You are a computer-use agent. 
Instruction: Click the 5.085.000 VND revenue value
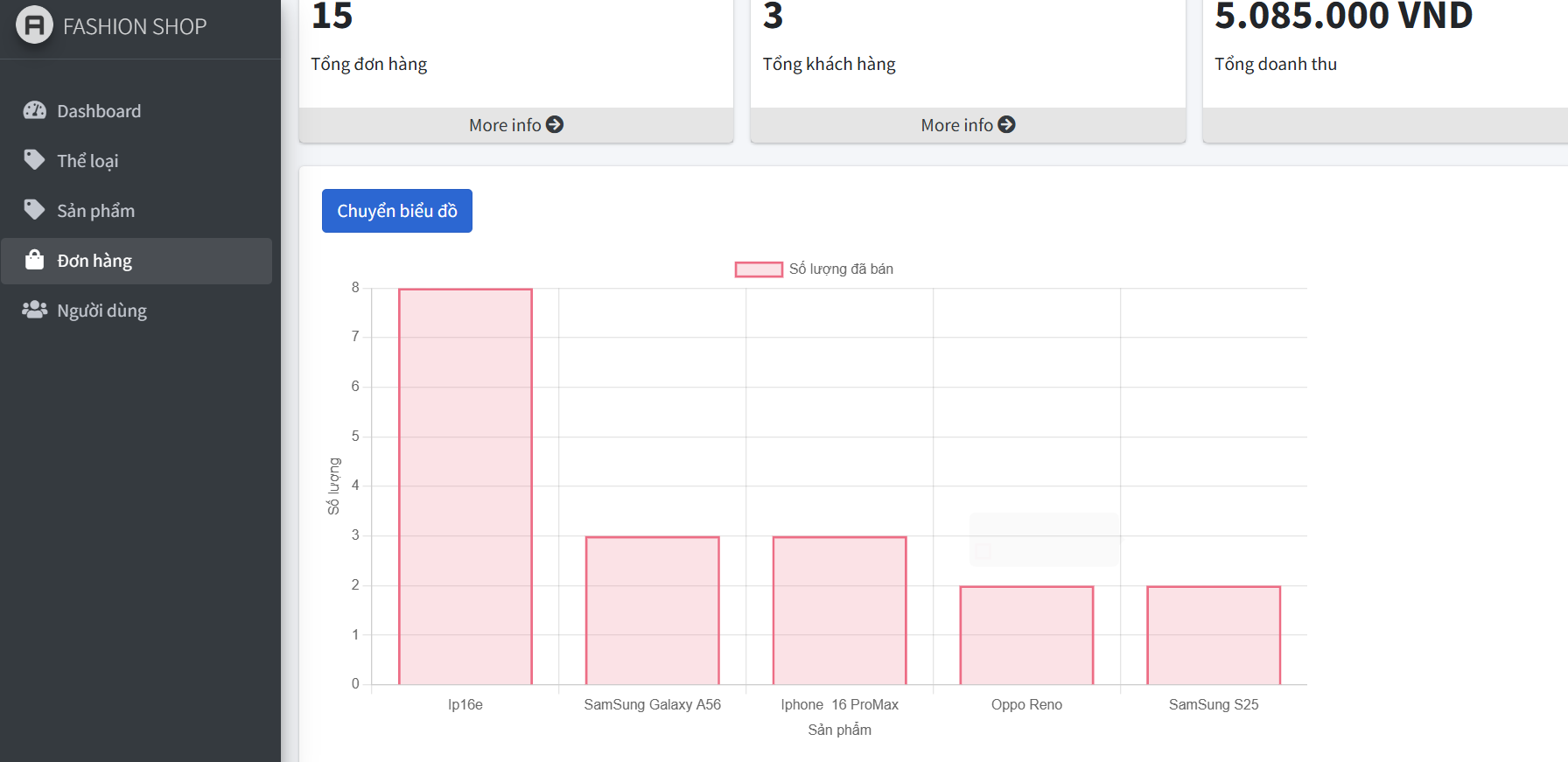tap(1344, 16)
